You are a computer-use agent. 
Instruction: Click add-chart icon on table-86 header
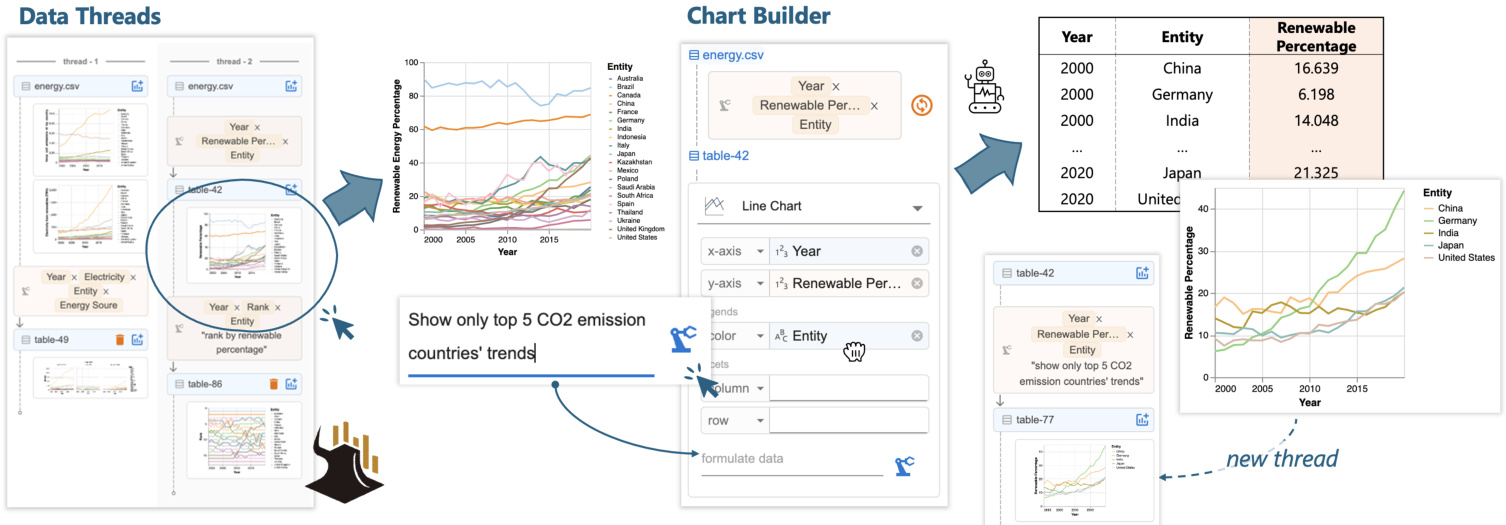(291, 383)
